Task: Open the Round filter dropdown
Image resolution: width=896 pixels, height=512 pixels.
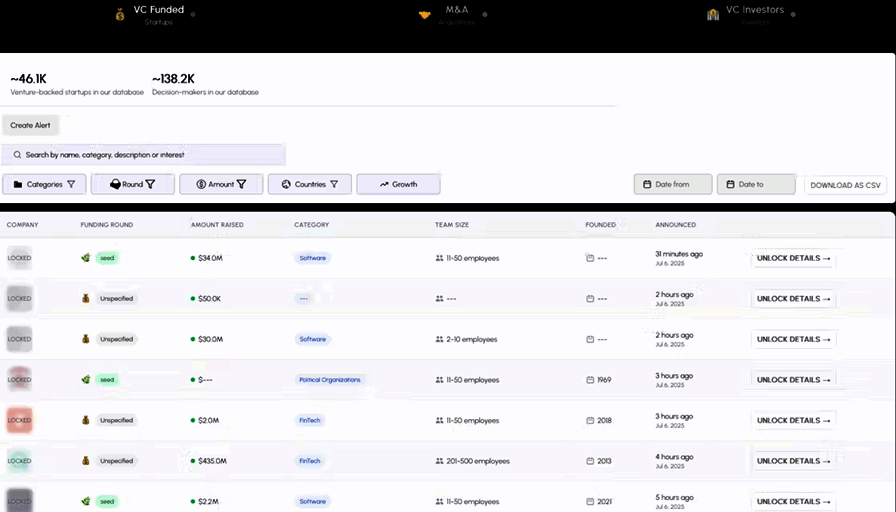Action: pyautogui.click(x=133, y=185)
